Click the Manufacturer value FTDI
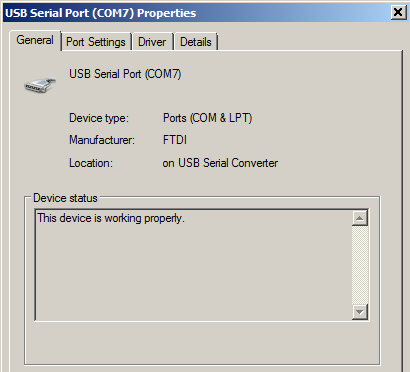The image size is (410, 372). point(175,140)
